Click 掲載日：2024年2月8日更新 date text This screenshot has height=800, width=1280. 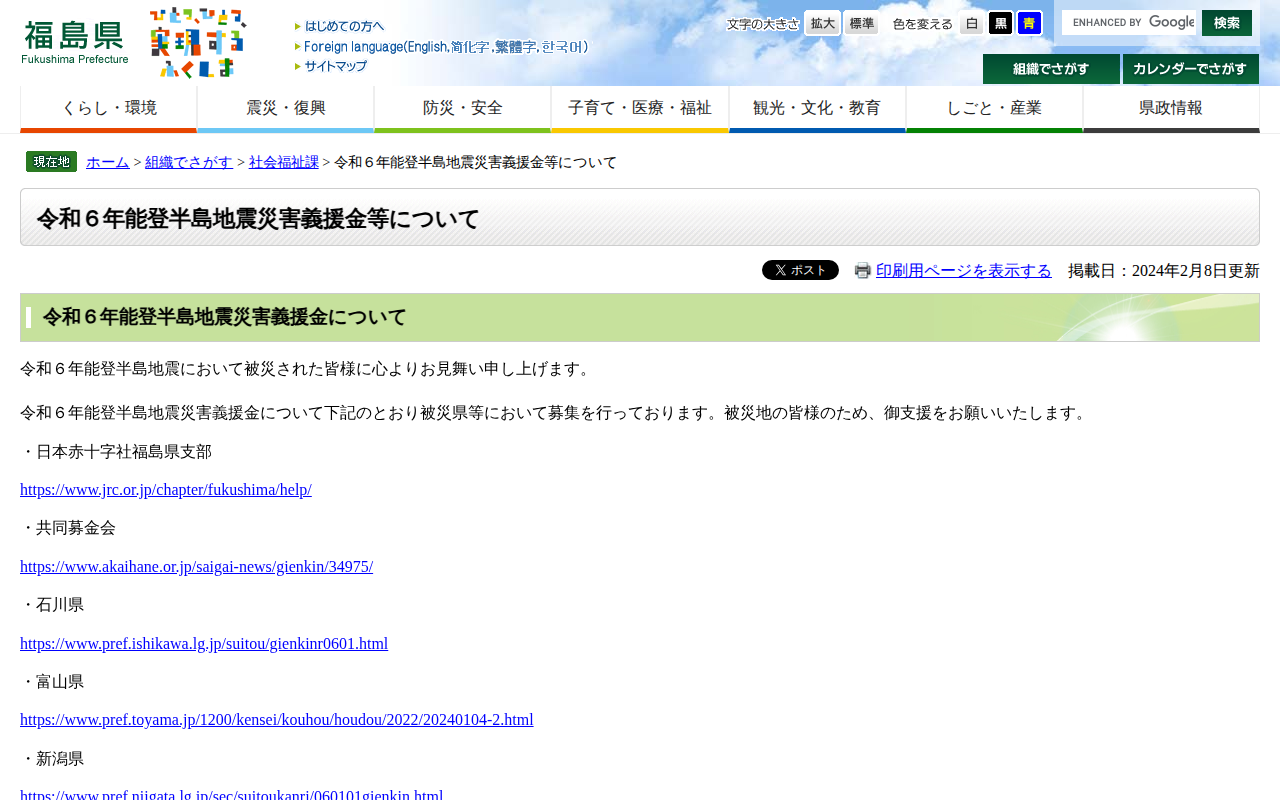click(1164, 271)
